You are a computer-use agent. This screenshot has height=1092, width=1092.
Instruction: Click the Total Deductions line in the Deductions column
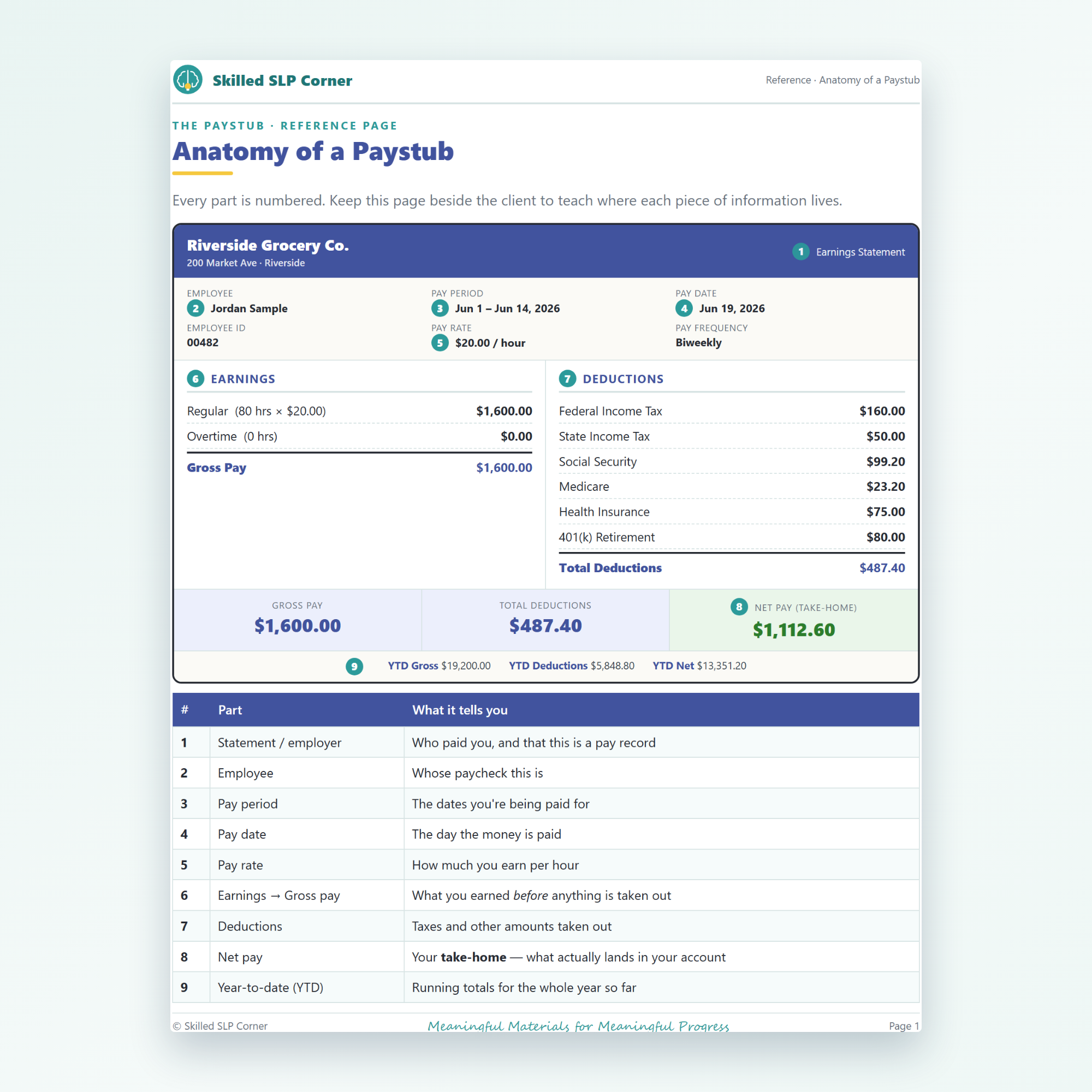tap(732, 568)
